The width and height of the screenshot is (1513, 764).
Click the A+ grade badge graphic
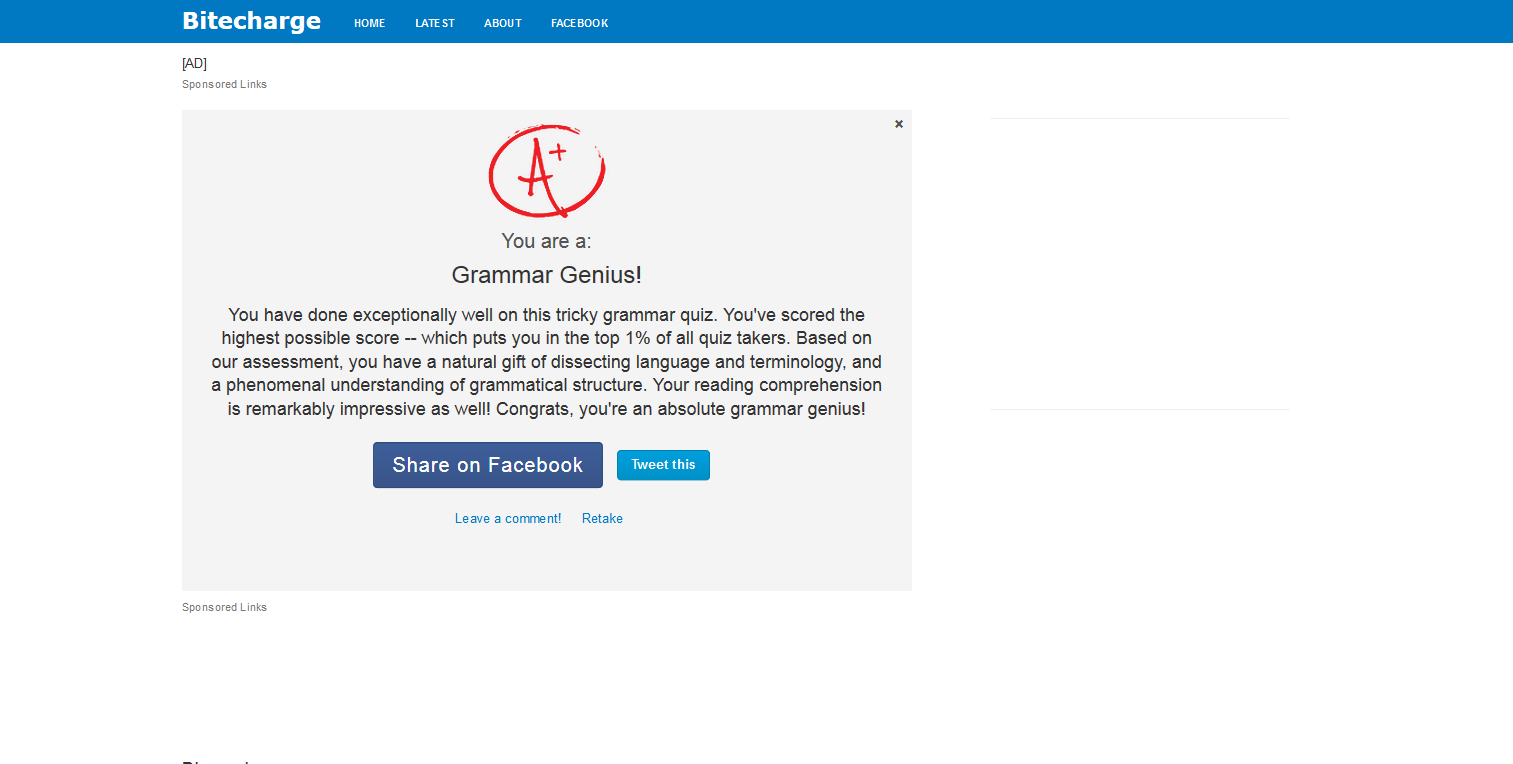point(546,170)
